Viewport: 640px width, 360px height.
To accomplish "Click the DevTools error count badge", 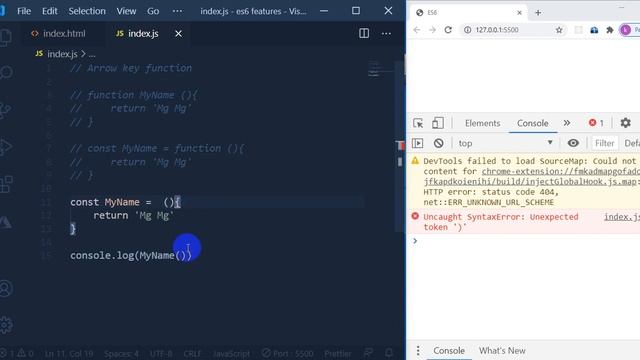I will coord(596,123).
